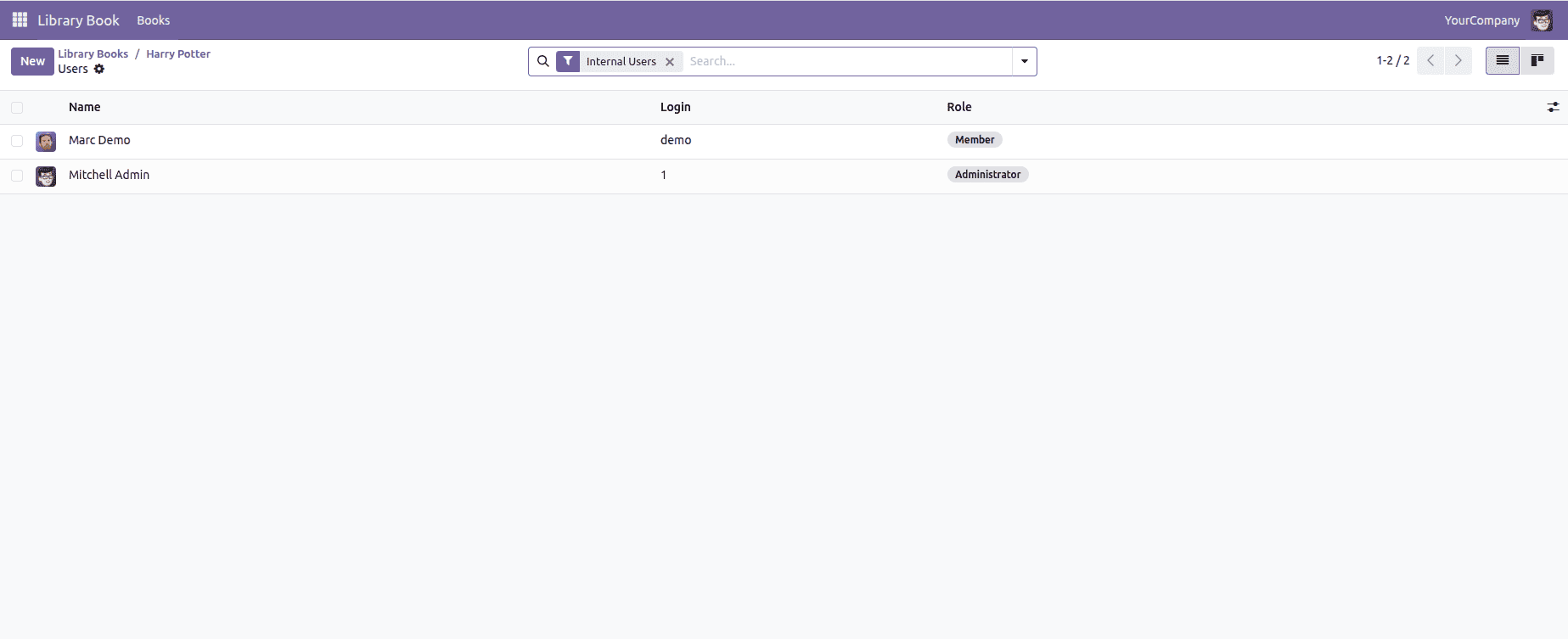Toggle the search options dropdown arrow

[1025, 61]
